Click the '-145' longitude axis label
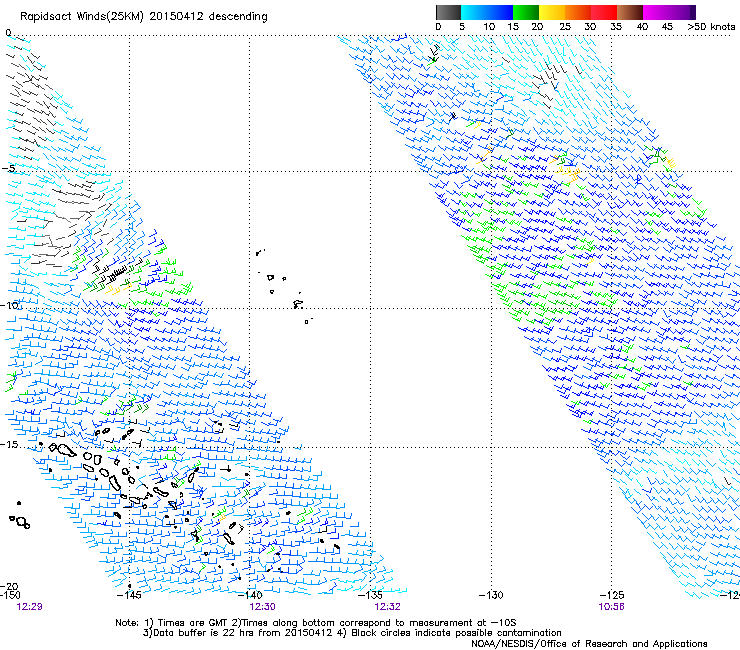Viewport: 740px width, 650px height. (129, 595)
